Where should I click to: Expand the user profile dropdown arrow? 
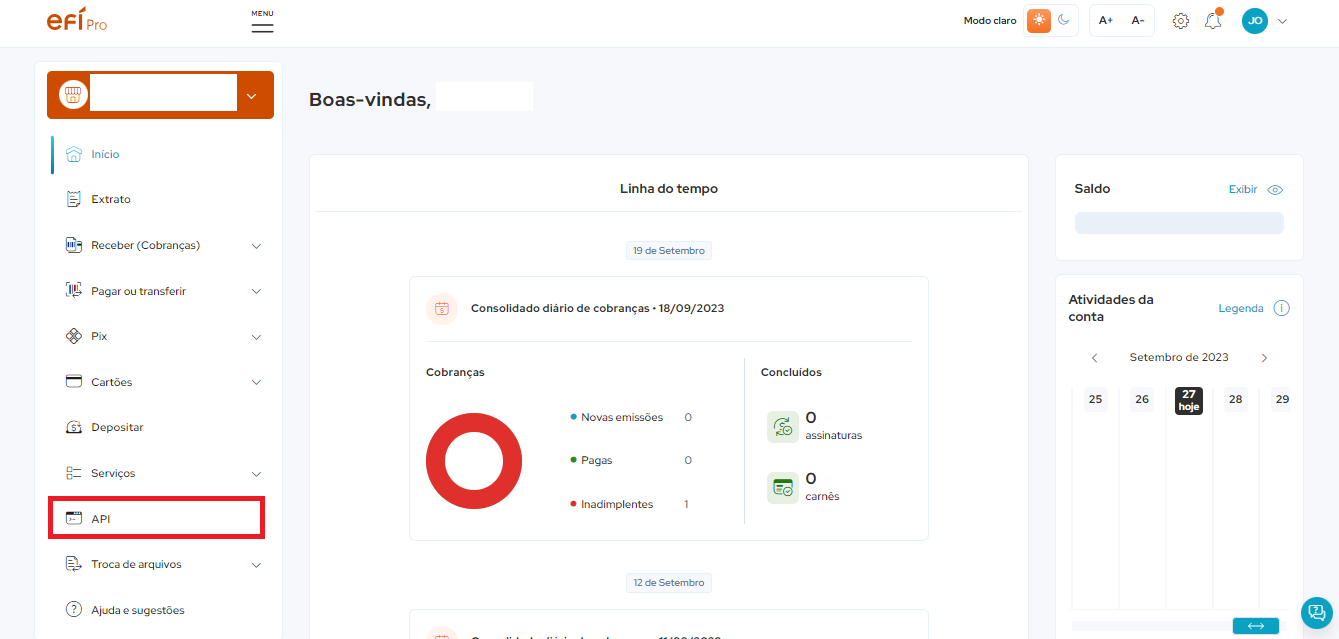1283,21
